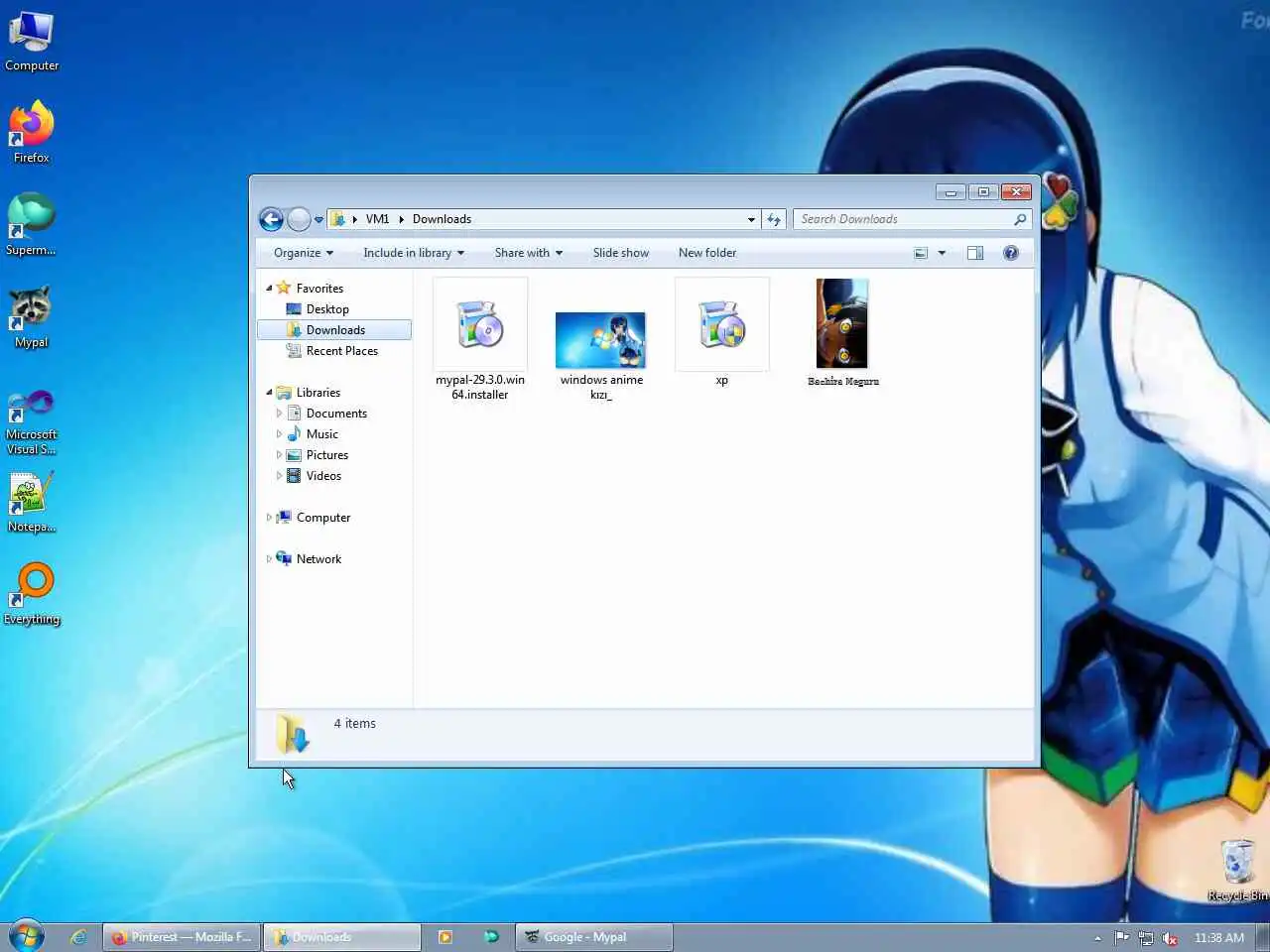Click the Supermium taskbar icon
Image resolution: width=1270 pixels, height=952 pixels.
click(x=491, y=937)
